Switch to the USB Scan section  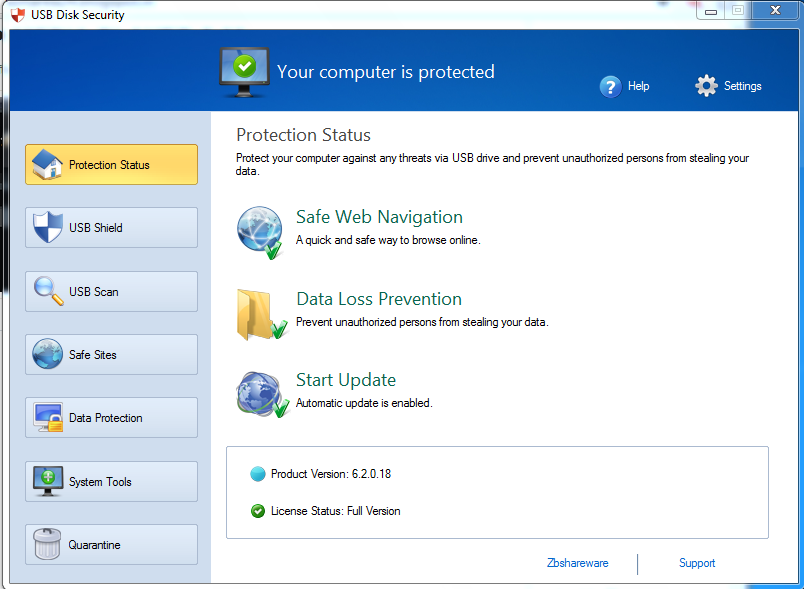94,292
